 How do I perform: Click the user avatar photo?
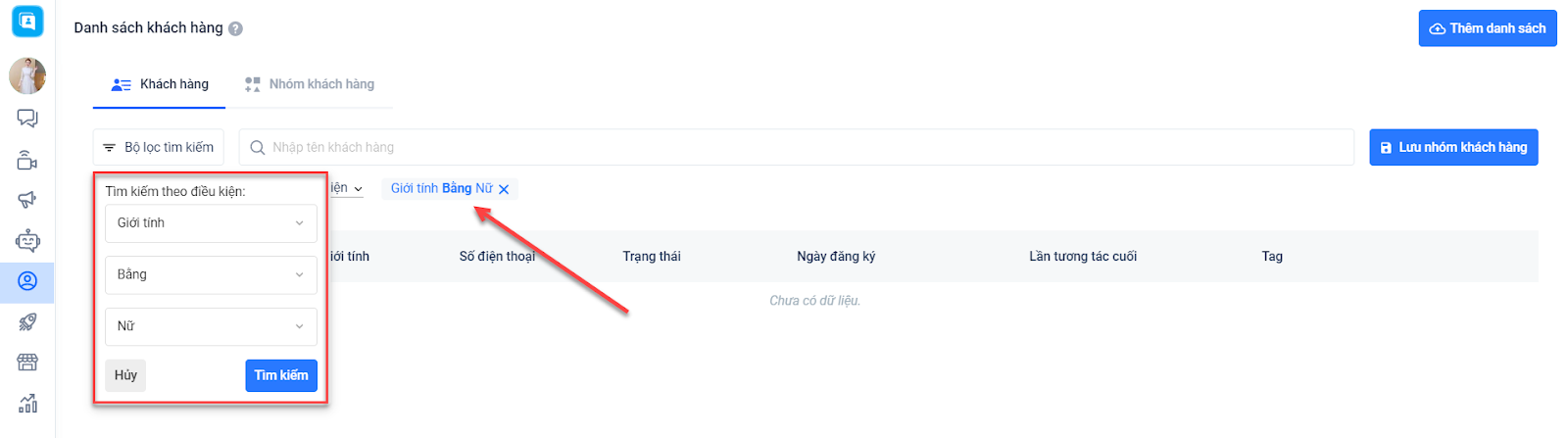click(x=27, y=75)
